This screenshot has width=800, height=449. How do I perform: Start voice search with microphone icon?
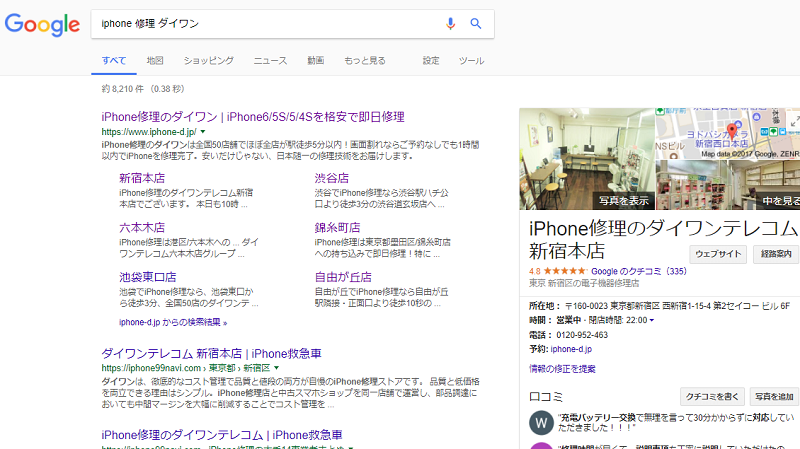tap(450, 23)
